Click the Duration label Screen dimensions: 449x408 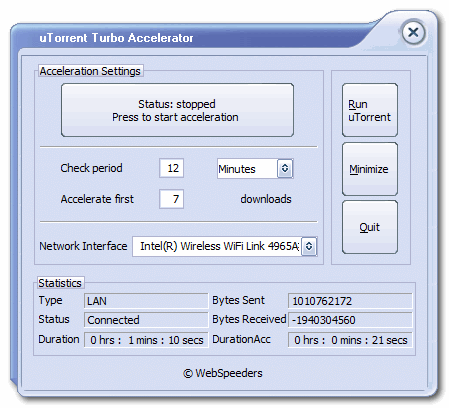[59, 339]
